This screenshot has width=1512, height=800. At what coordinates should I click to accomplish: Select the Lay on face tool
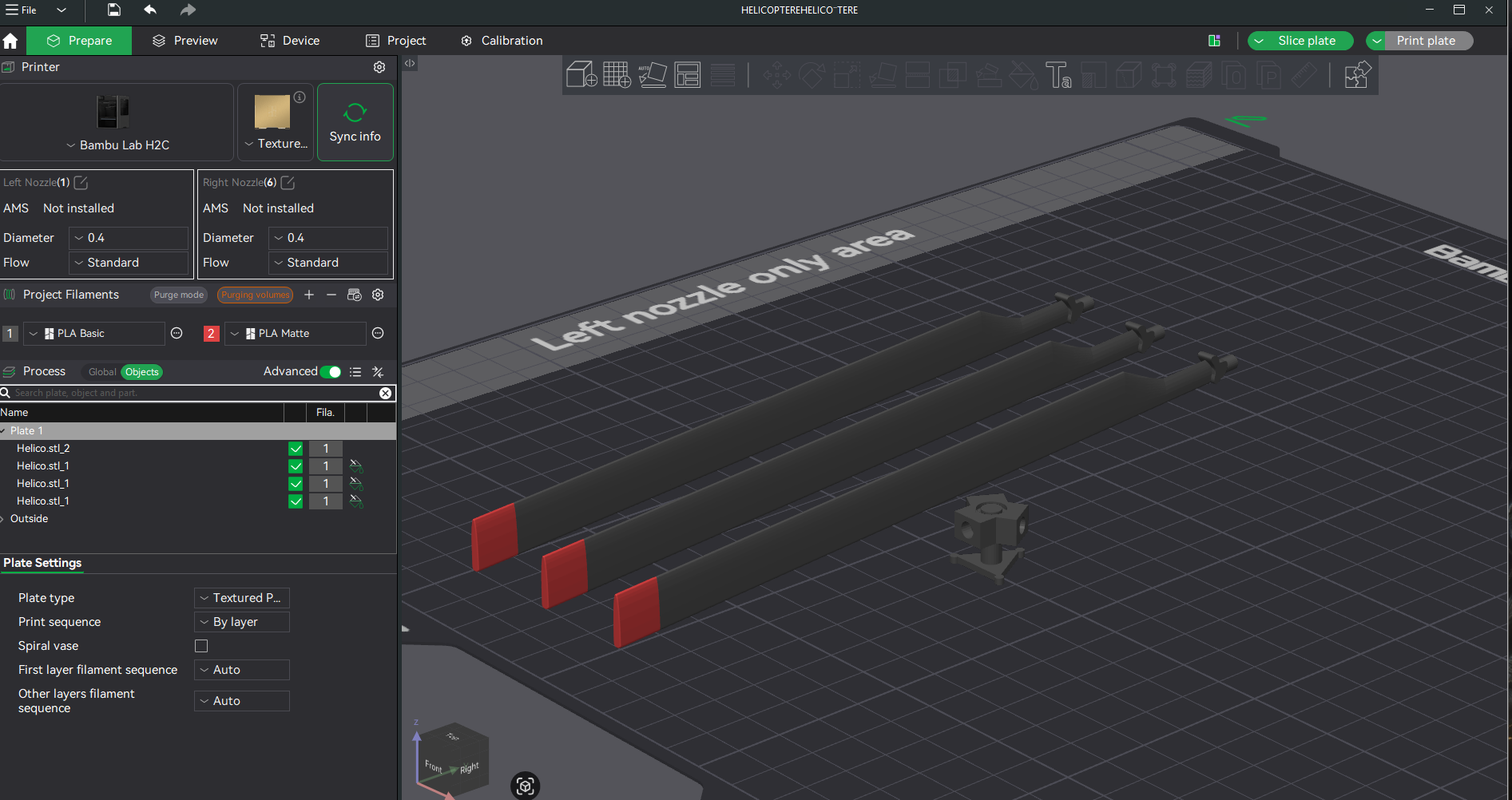tap(883, 75)
